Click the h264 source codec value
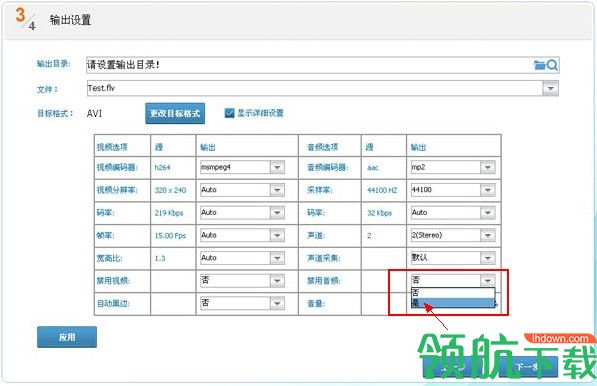The width and height of the screenshot is (597, 386). tap(162, 167)
